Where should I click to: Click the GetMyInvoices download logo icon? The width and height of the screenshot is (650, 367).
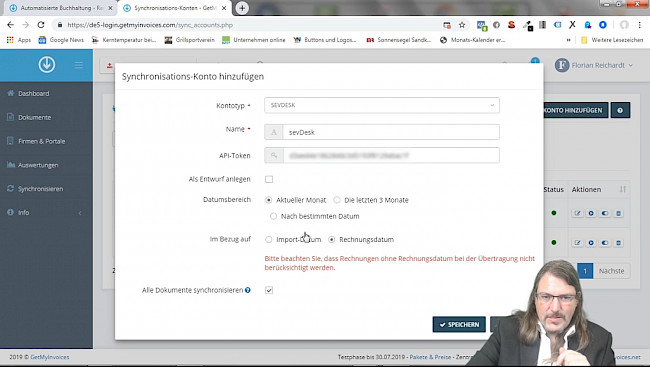[x=47, y=65]
